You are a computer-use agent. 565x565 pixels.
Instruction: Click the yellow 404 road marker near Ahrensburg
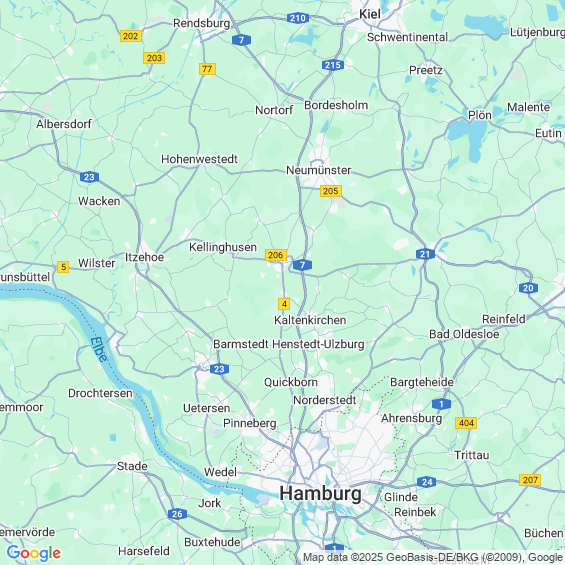click(466, 423)
